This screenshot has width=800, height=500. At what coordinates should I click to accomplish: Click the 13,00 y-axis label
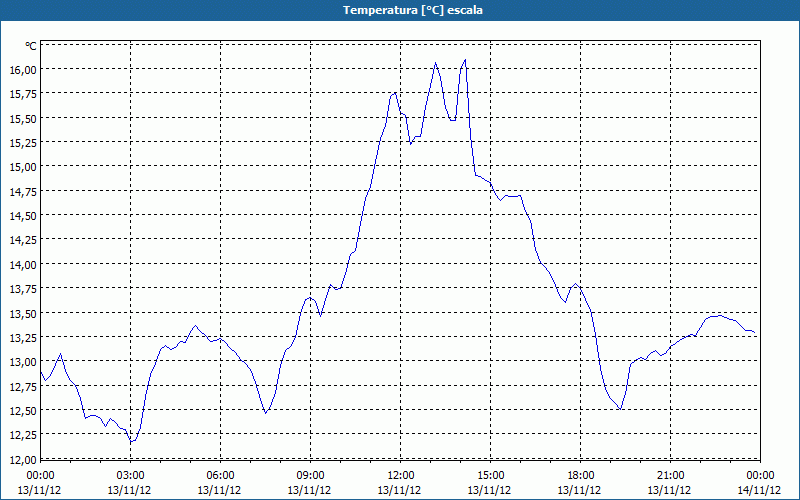23,362
